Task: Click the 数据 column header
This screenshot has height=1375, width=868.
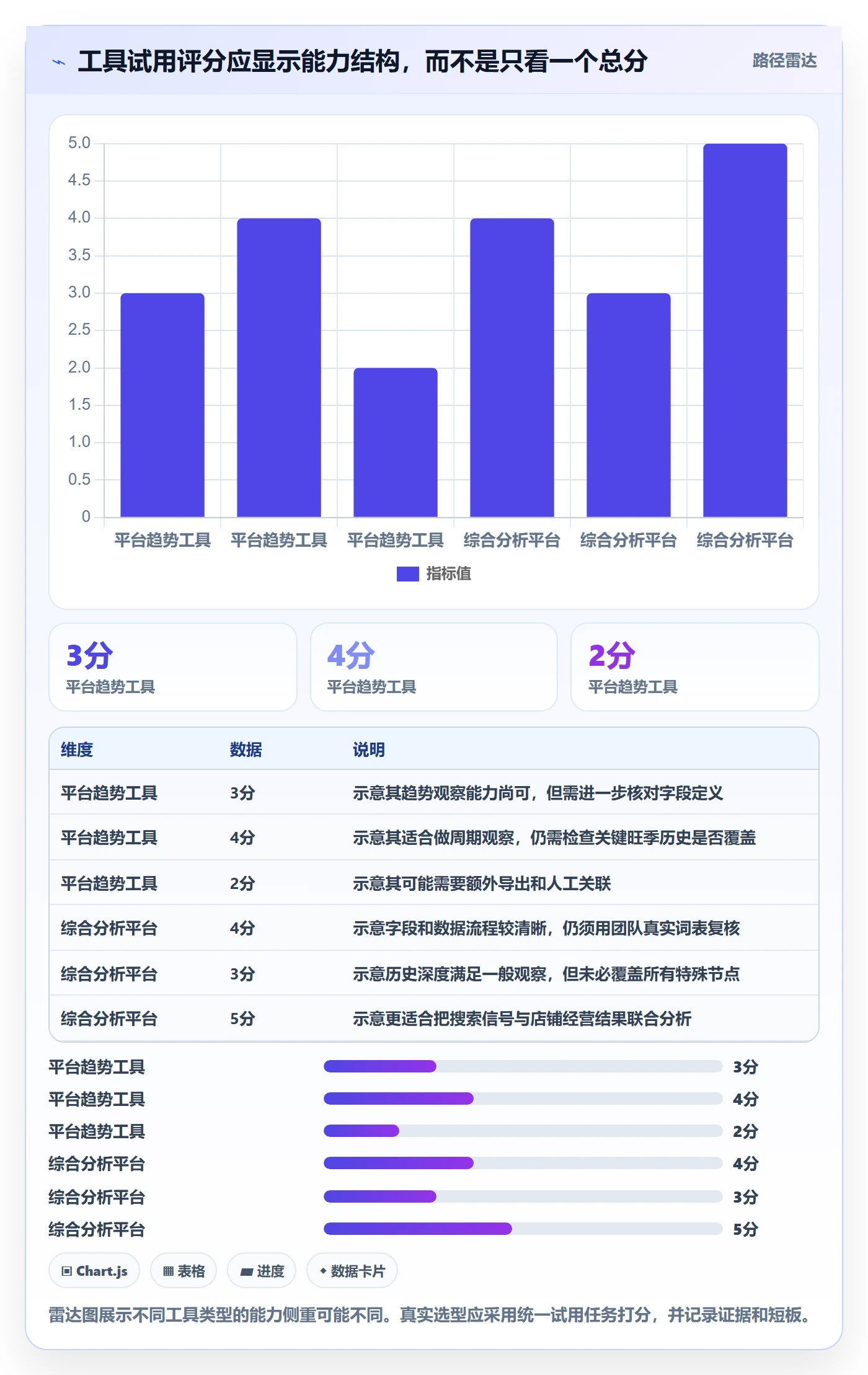Action: click(246, 749)
